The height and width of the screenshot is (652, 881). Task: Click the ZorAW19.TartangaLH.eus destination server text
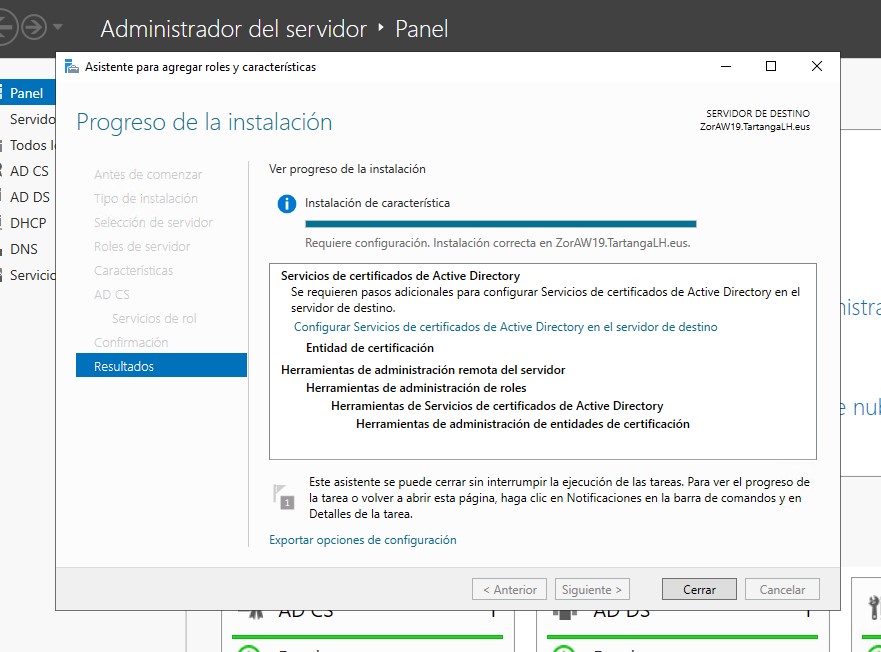(x=755, y=127)
